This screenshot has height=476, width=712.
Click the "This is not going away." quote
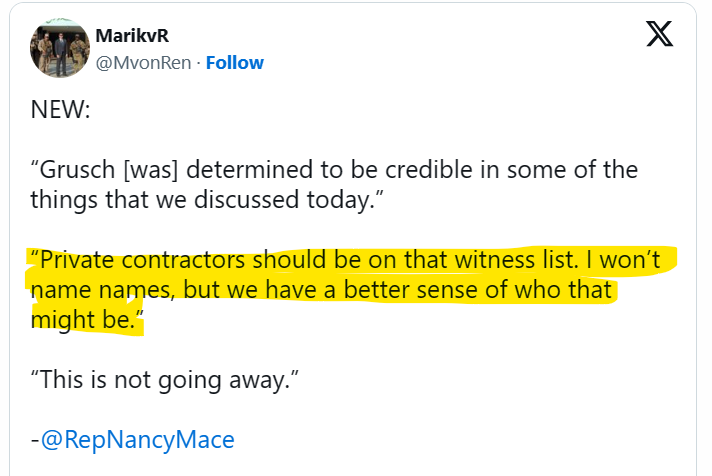[166, 380]
